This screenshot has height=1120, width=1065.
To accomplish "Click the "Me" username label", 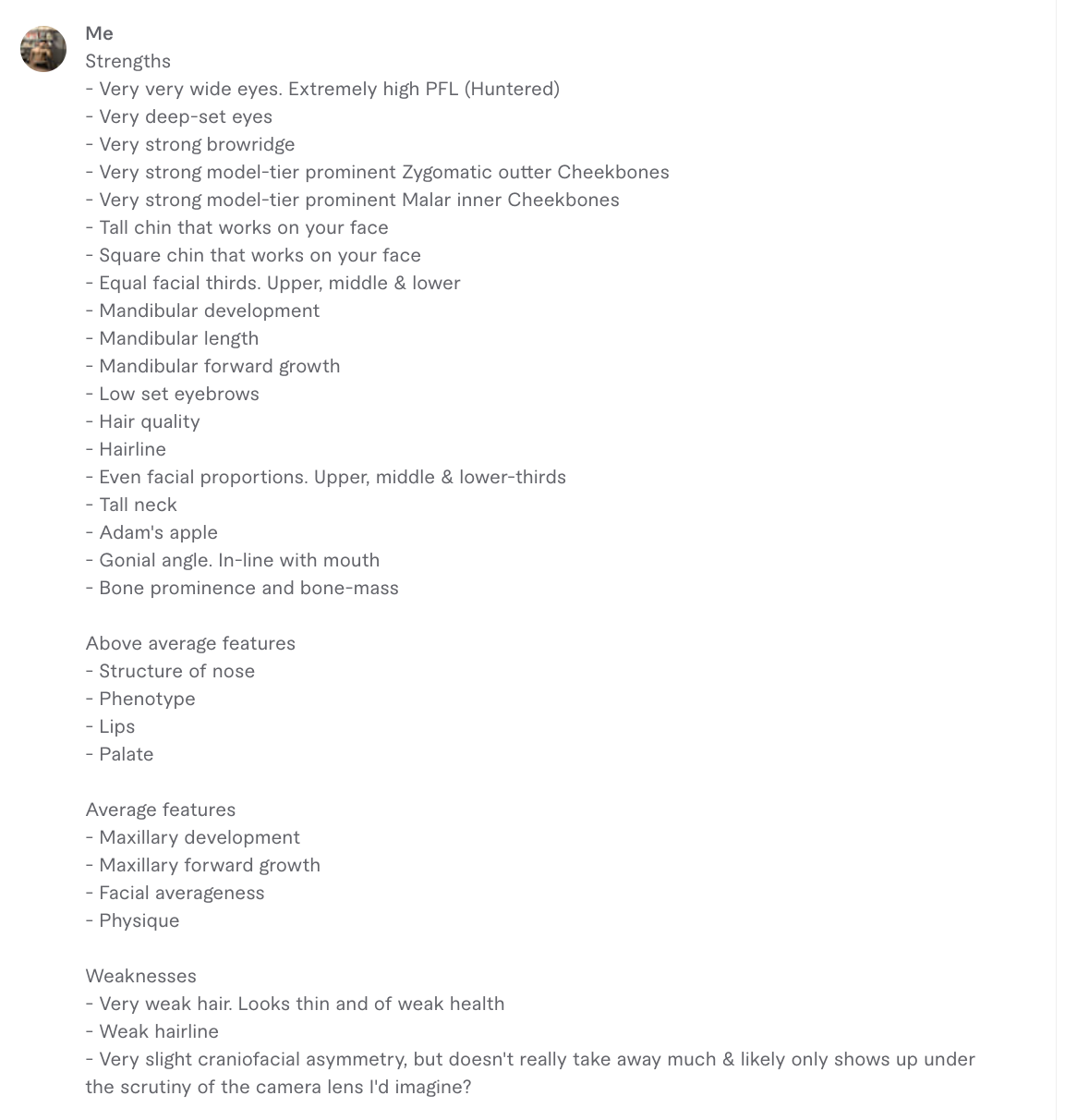I will point(99,33).
